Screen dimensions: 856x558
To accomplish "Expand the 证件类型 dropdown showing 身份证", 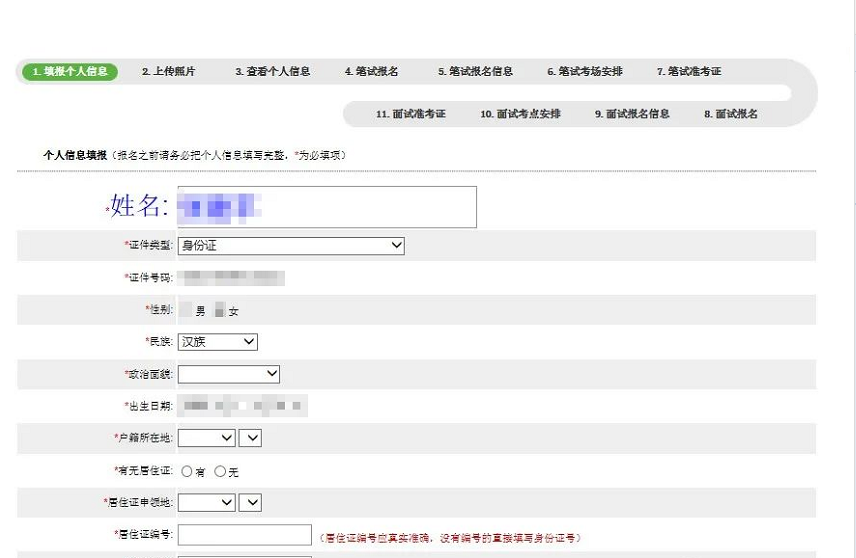I will pos(291,245).
